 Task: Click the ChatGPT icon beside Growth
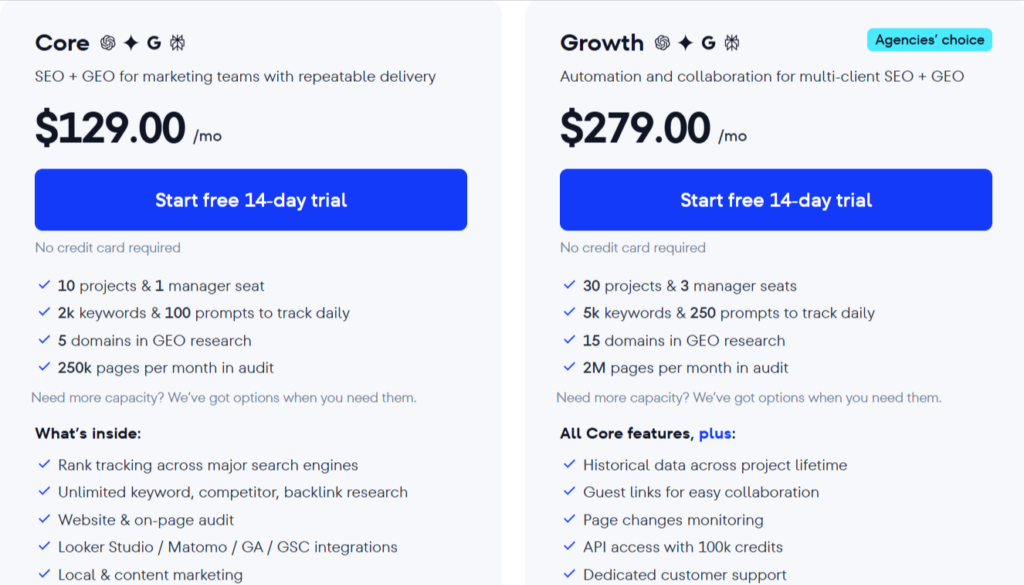[x=662, y=43]
